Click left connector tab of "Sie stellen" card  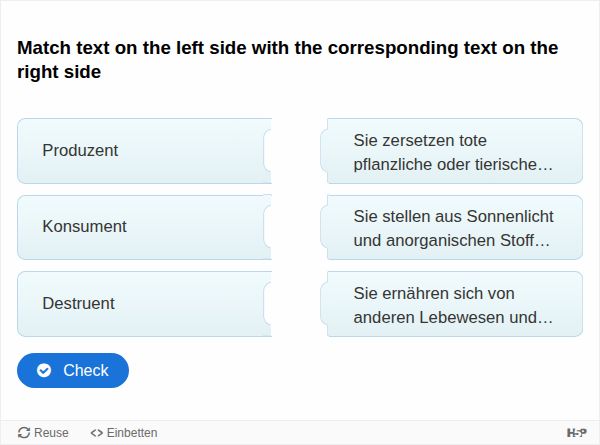(x=325, y=228)
